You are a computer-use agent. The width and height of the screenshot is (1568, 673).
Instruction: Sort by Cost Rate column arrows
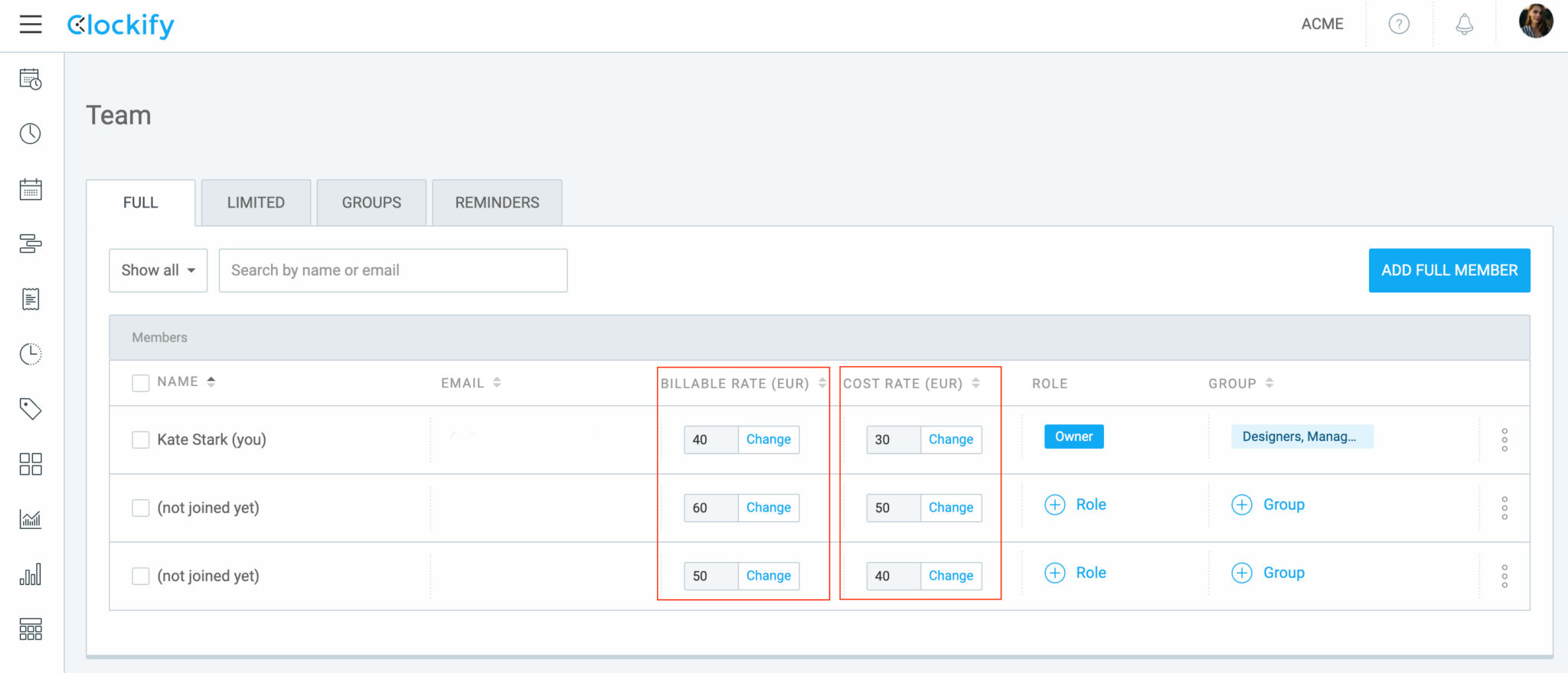[976, 383]
